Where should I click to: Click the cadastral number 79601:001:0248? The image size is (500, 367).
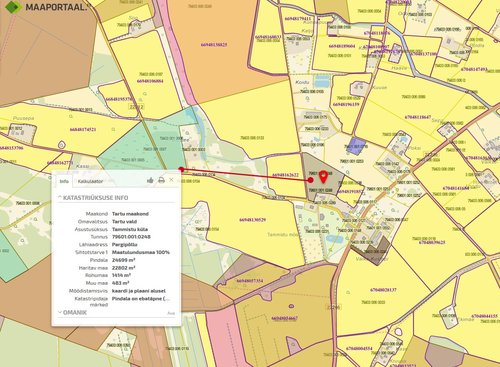(131, 237)
